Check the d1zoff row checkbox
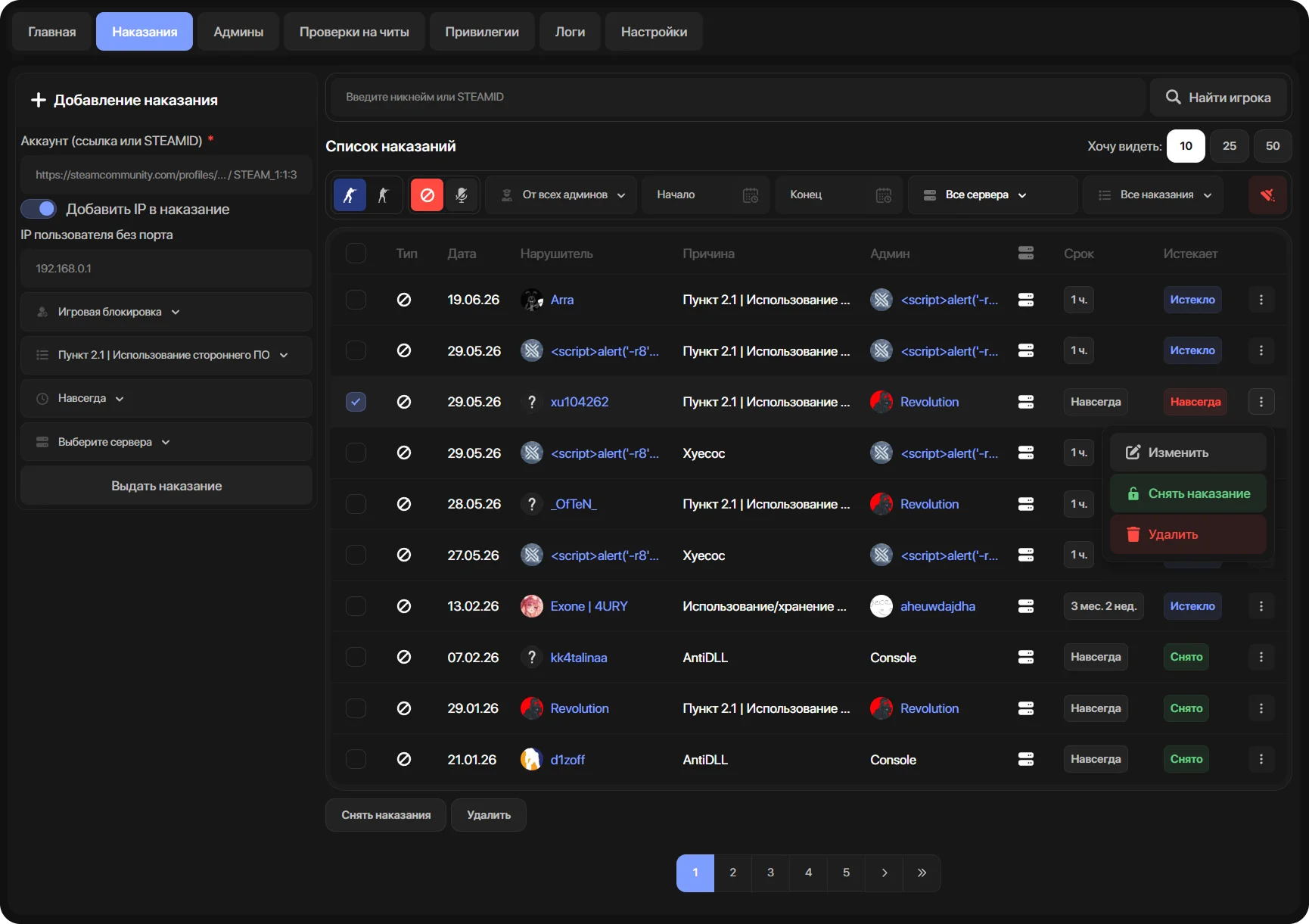Viewport: 1309px width, 924px height. [356, 759]
